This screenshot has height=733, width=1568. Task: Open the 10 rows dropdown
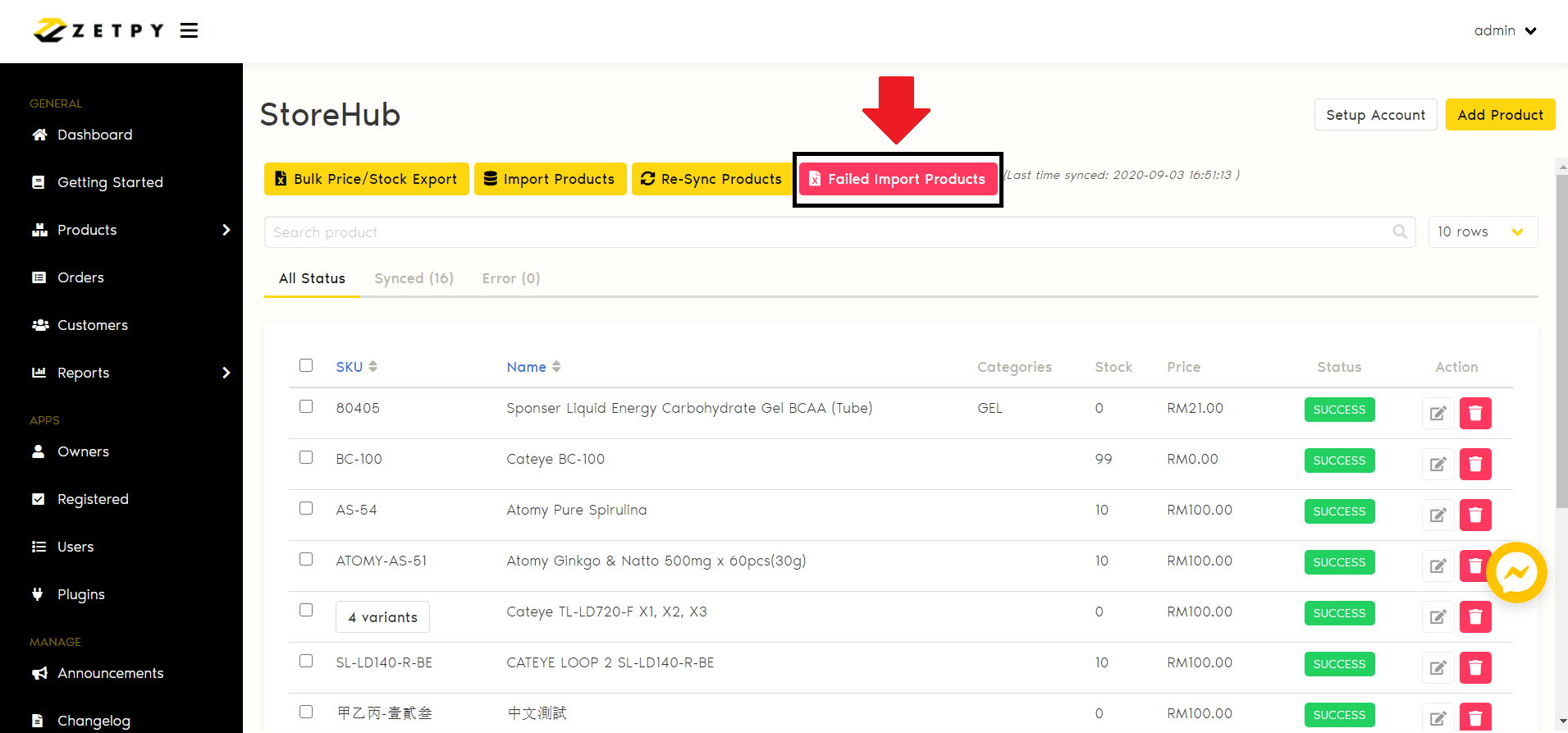click(1482, 232)
